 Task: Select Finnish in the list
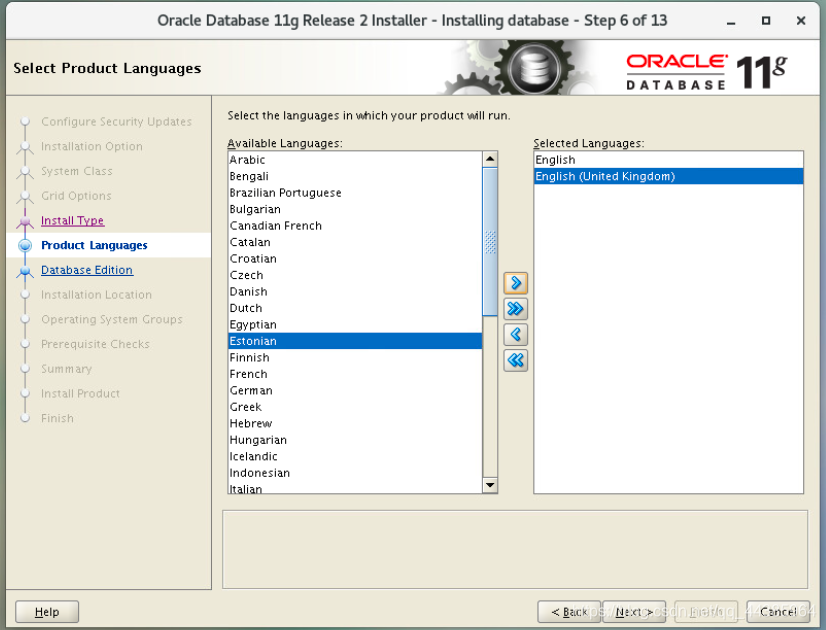[355, 357]
